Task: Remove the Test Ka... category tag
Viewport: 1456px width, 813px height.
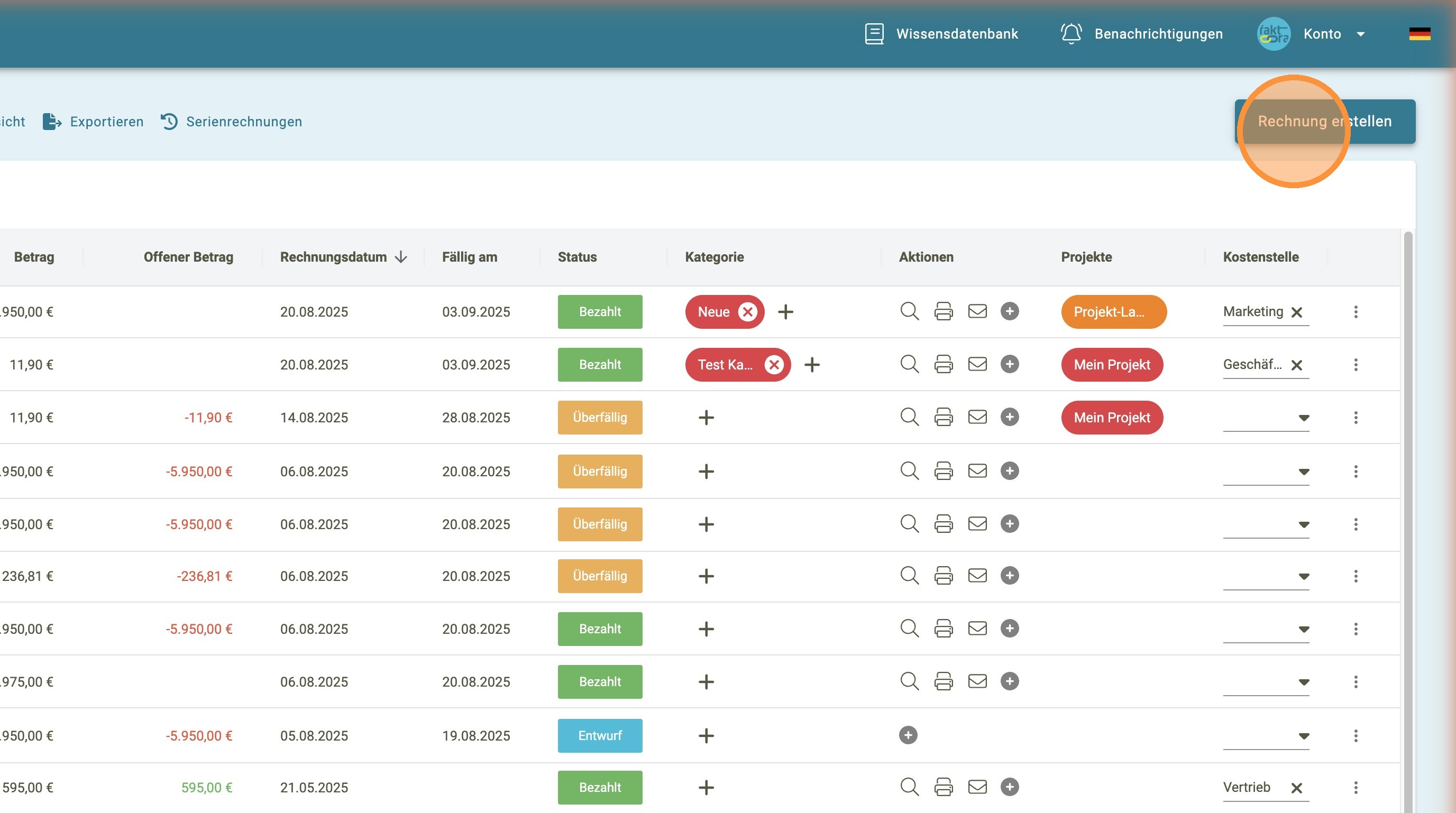Action: point(774,365)
